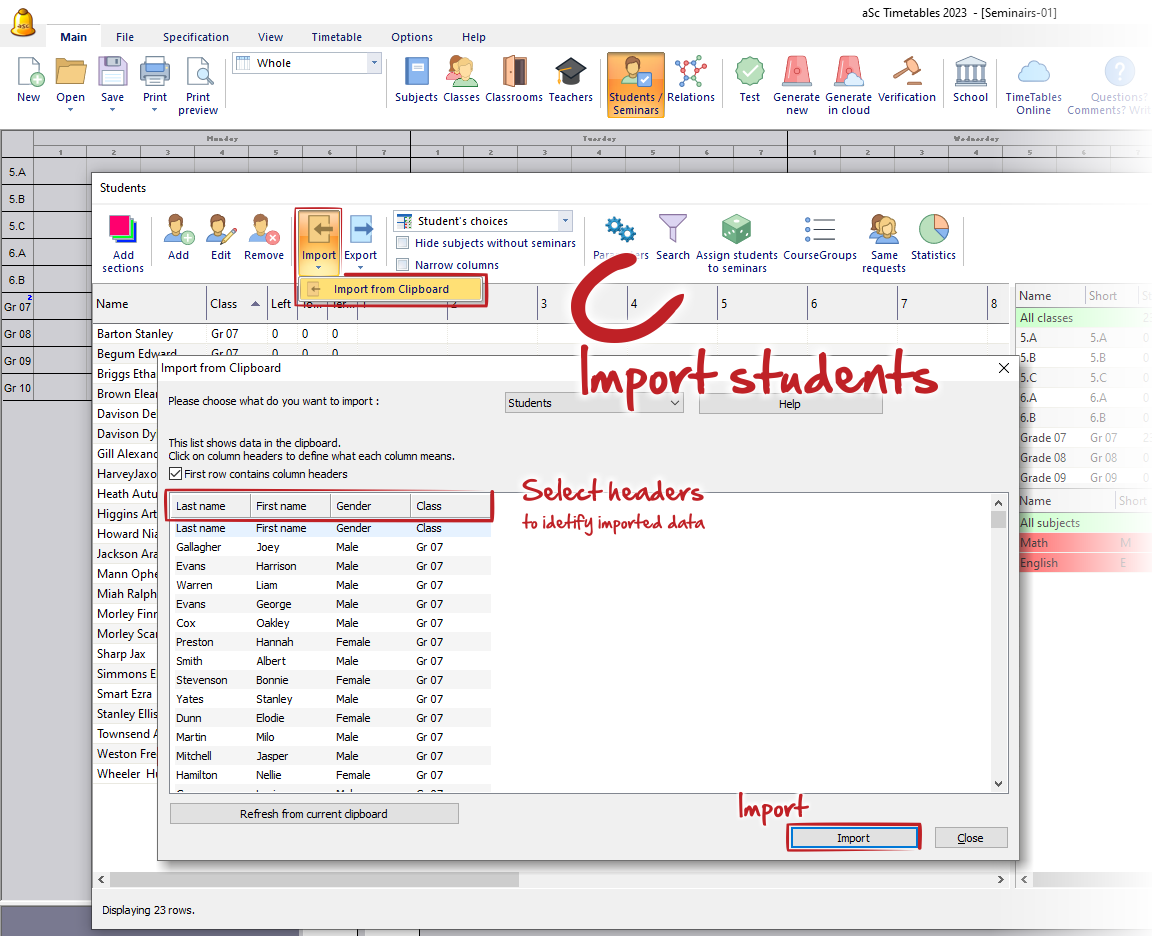The width and height of the screenshot is (1152, 936).
Task: Open TimeTables Online
Action: click(x=1034, y=85)
